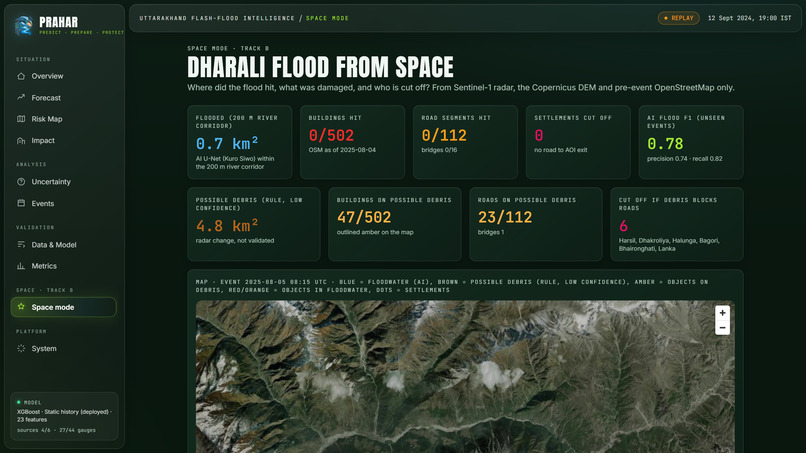This screenshot has height=453, width=806.
Task: Select the Space mode item
Action: (63, 307)
